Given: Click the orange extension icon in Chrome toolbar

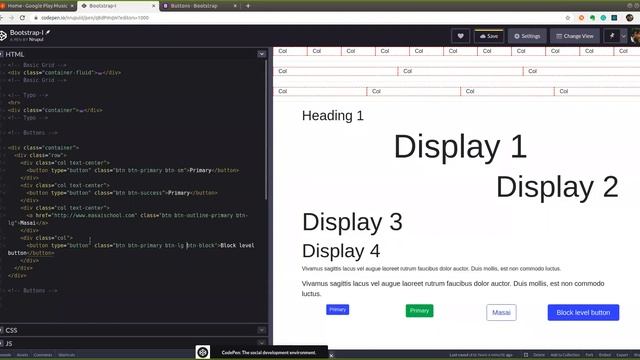Looking at the screenshot, I should click(x=581, y=18).
